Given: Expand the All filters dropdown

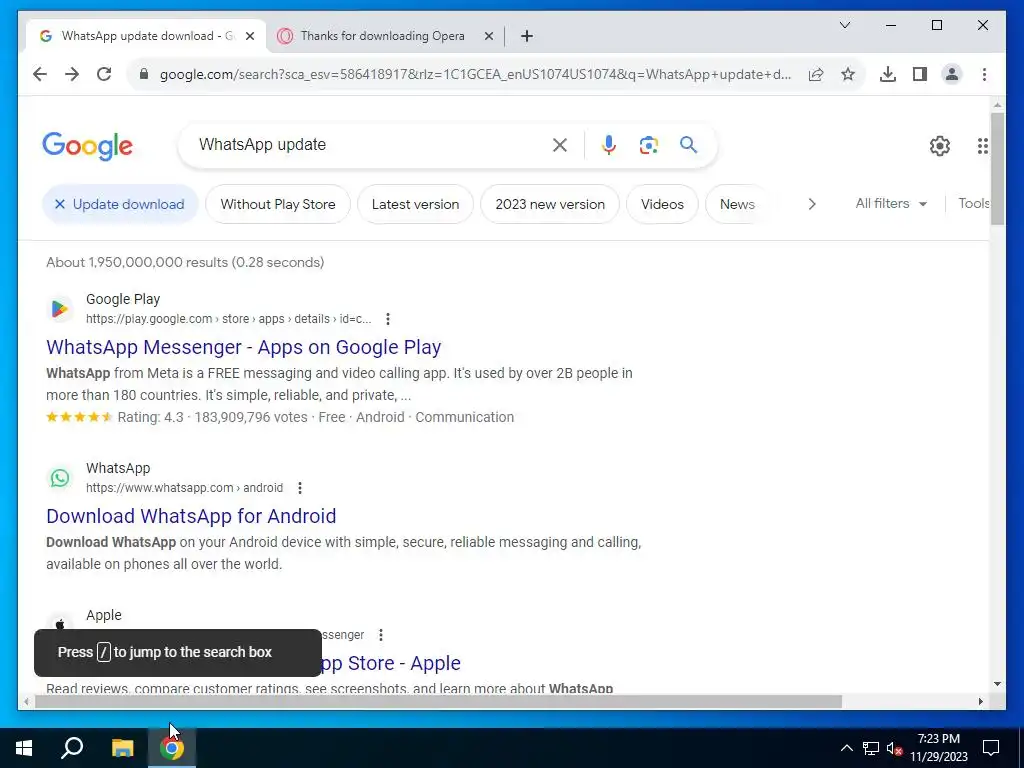Looking at the screenshot, I should coord(891,204).
